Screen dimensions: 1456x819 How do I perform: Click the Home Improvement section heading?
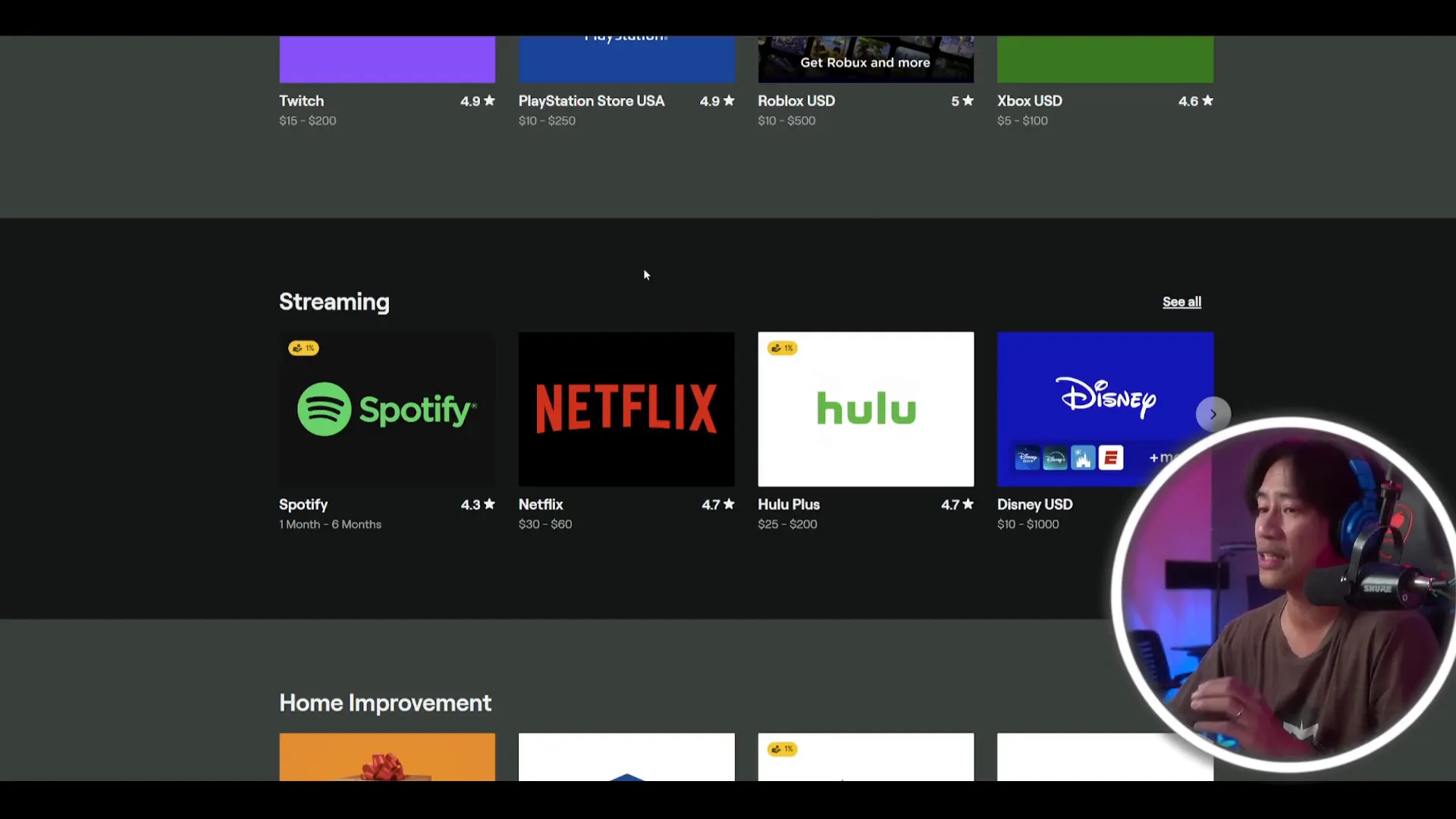385,703
